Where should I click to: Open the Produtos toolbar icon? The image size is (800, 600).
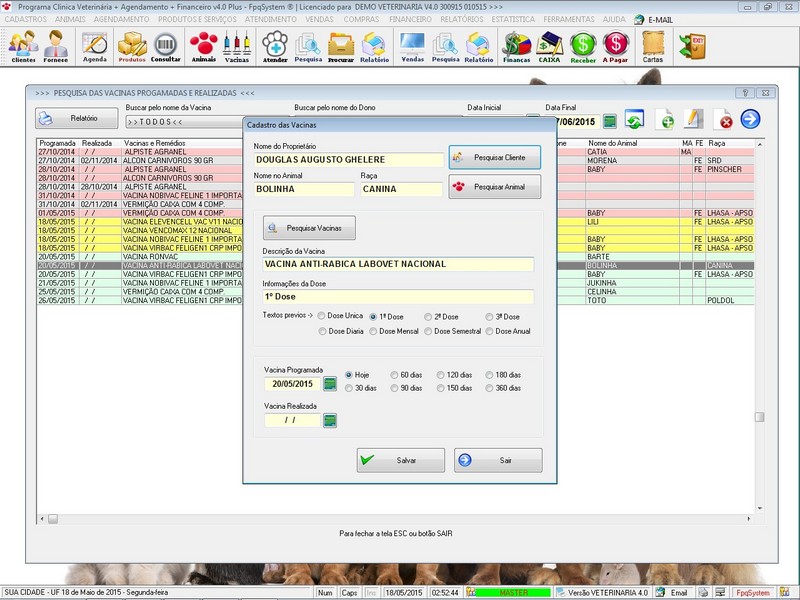point(132,46)
